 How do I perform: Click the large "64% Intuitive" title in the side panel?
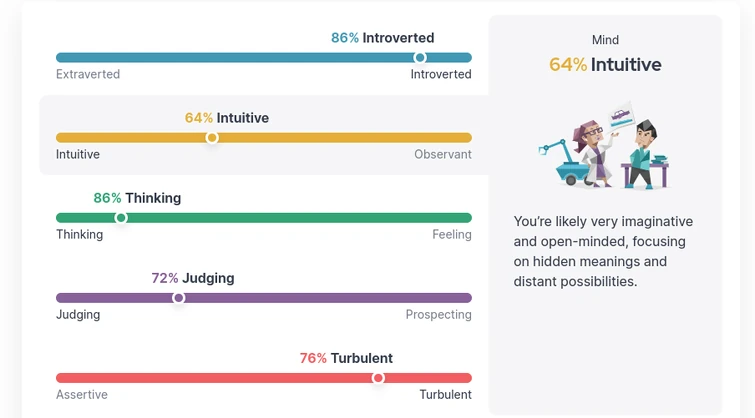[x=605, y=65]
